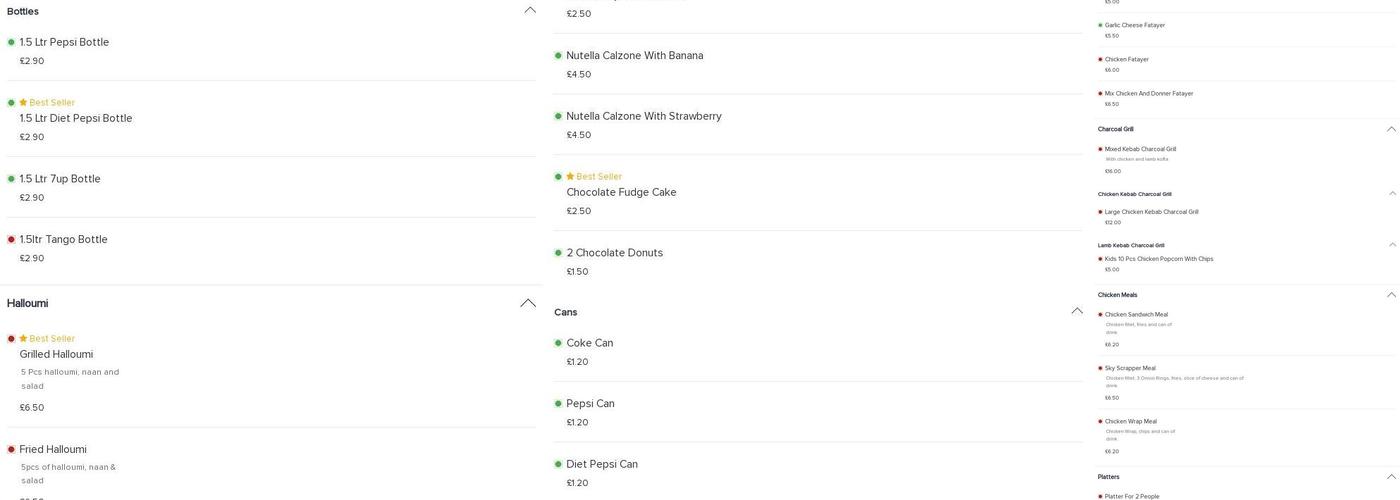Image resolution: width=1400 pixels, height=500 pixels.
Task: Select the Chicken Meals category header
Action: click(1117, 295)
